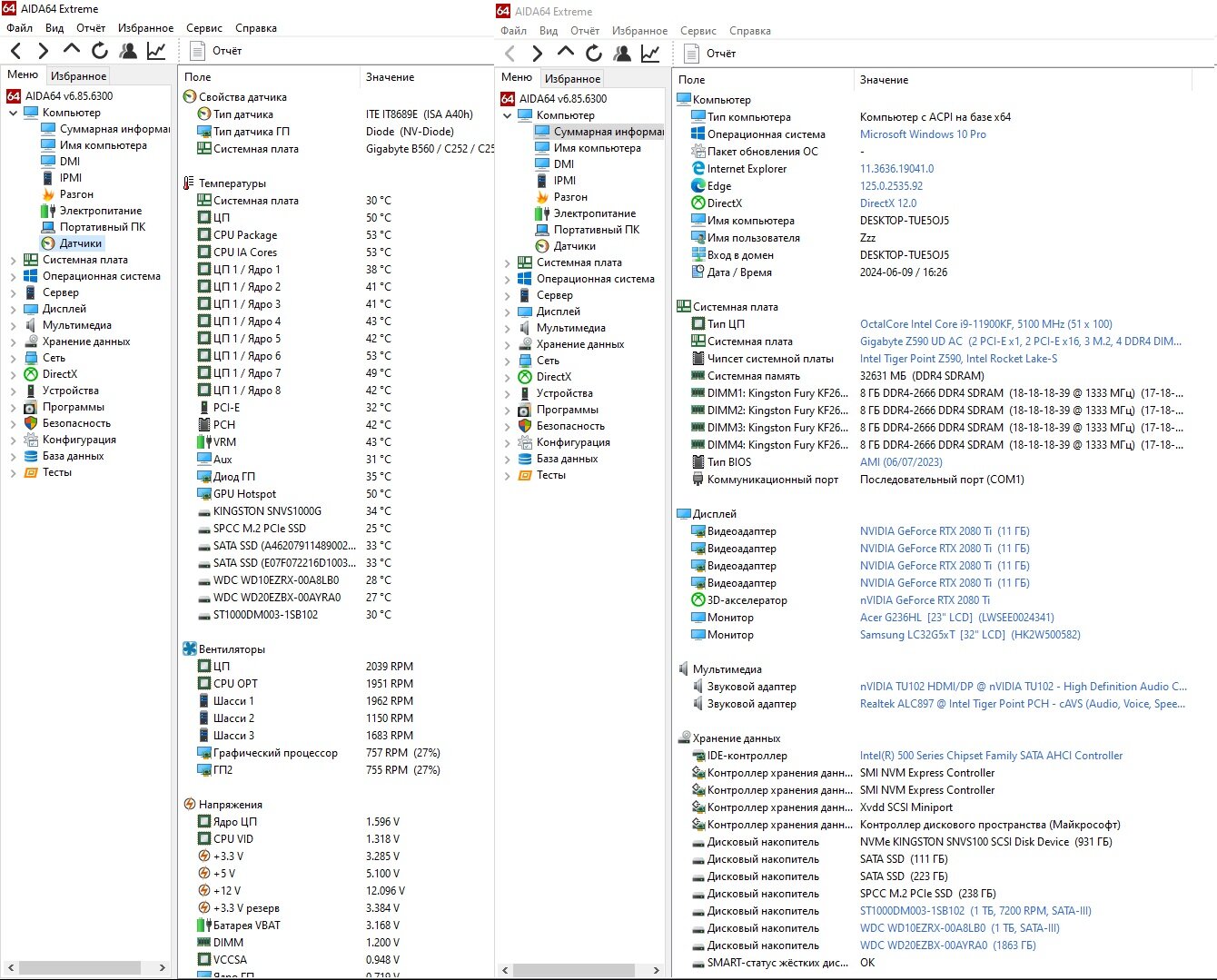Select Программы item in right window tree
The width and height of the screenshot is (1217, 980).
(x=558, y=410)
